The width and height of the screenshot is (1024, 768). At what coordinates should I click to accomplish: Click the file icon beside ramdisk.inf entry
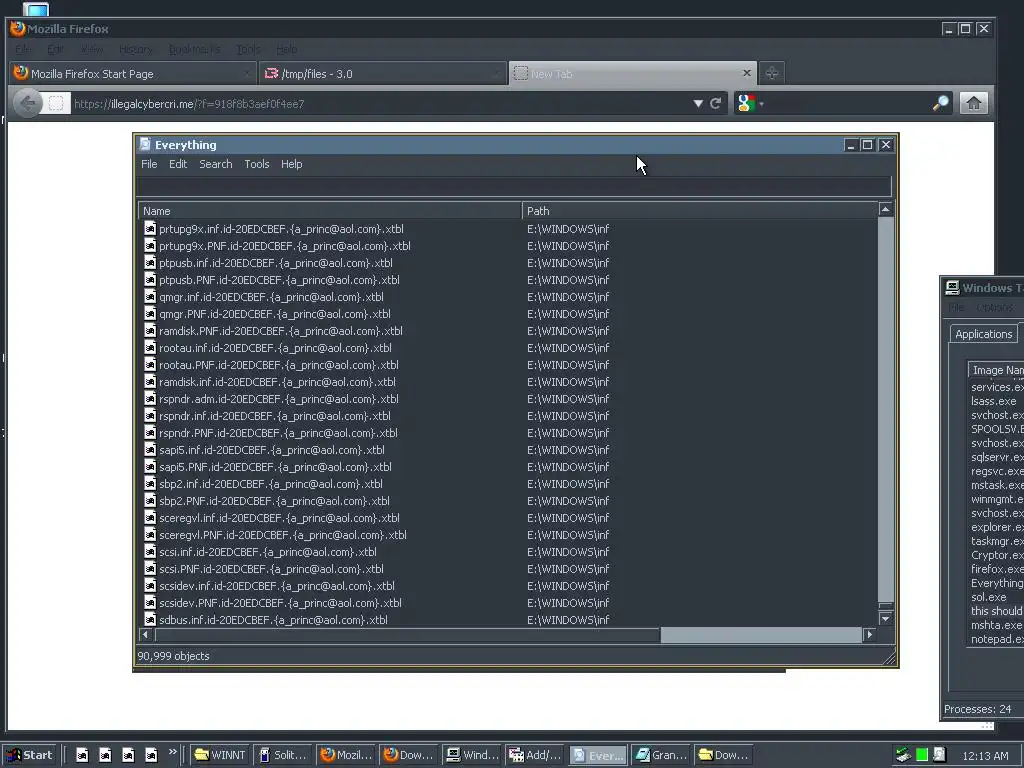point(150,381)
